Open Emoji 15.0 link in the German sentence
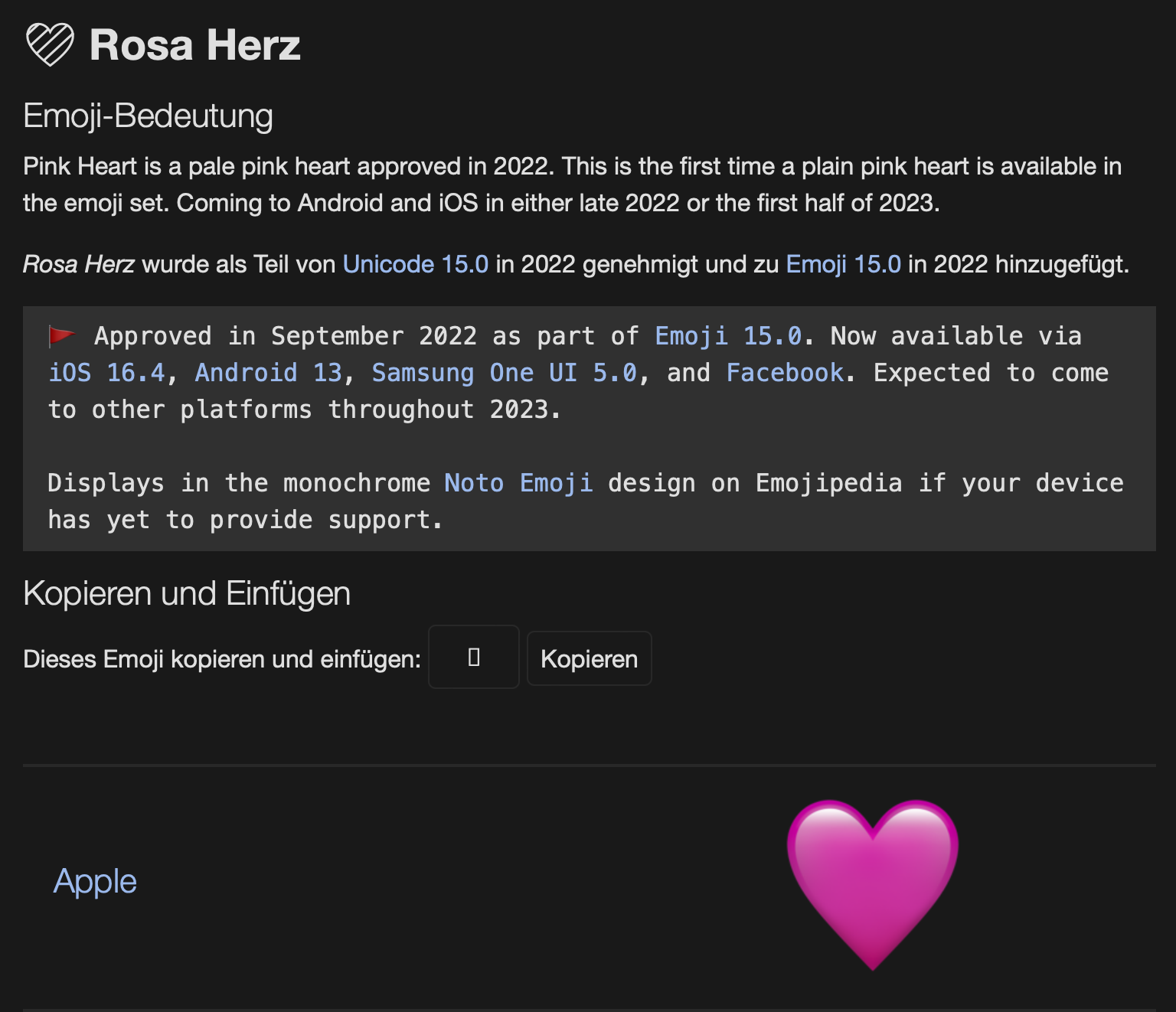The height and width of the screenshot is (1012, 1176). [x=843, y=264]
